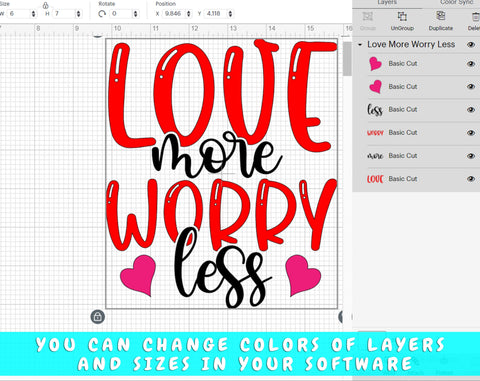The height and width of the screenshot is (381, 480).
Task: Click the Y position field showing 4.118
Action: coord(216,14)
